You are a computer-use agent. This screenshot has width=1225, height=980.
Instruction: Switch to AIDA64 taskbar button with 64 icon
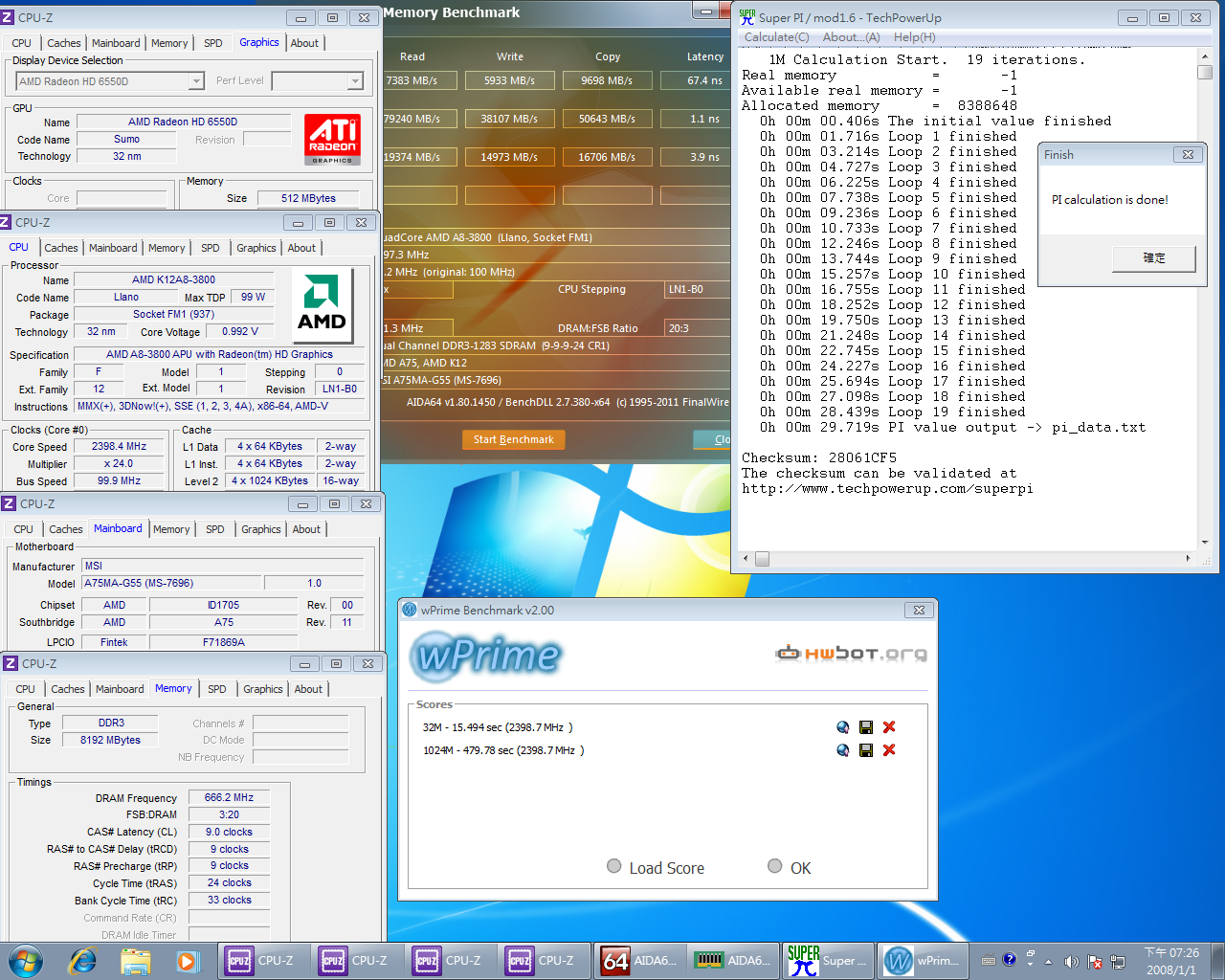[639, 960]
